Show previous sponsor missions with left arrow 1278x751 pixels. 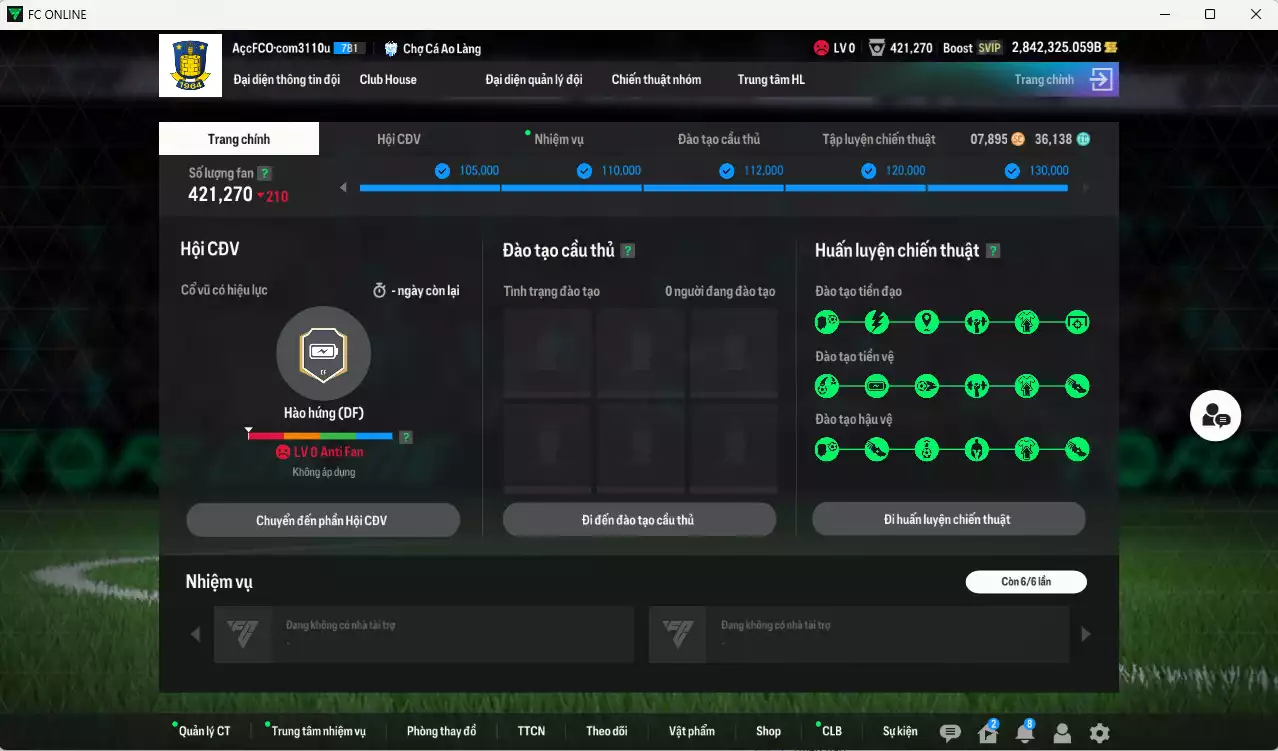click(195, 634)
